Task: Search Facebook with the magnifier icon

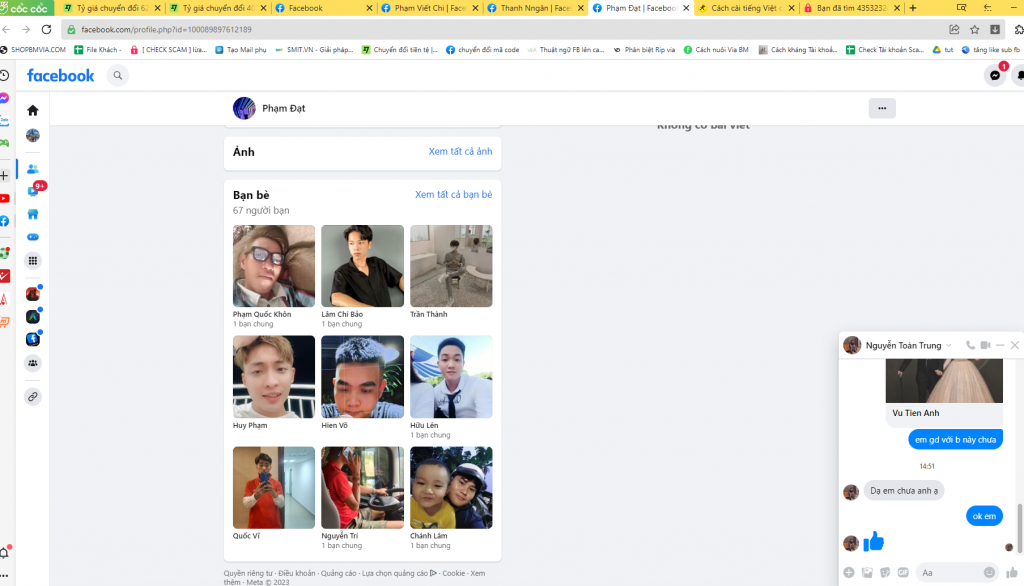Action: tap(118, 76)
